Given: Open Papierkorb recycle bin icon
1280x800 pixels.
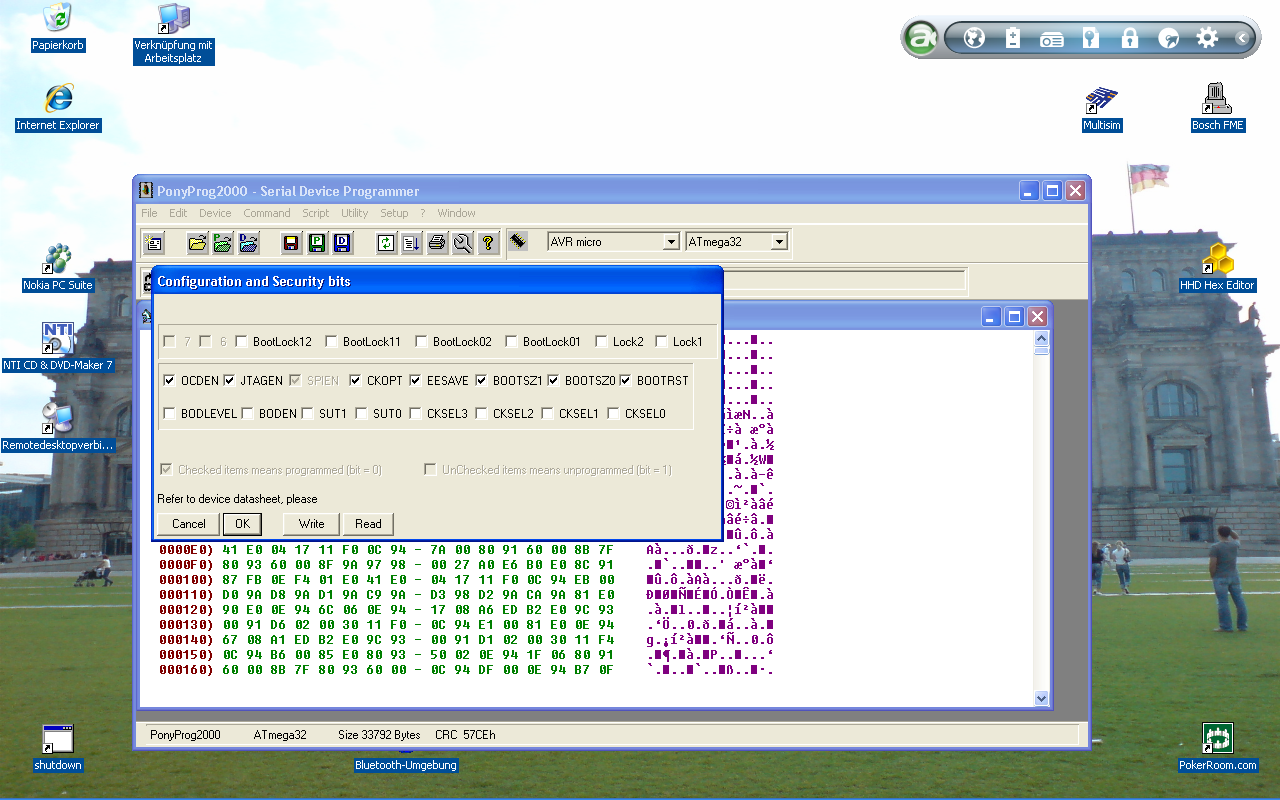Looking at the screenshot, I should coord(57,28).
